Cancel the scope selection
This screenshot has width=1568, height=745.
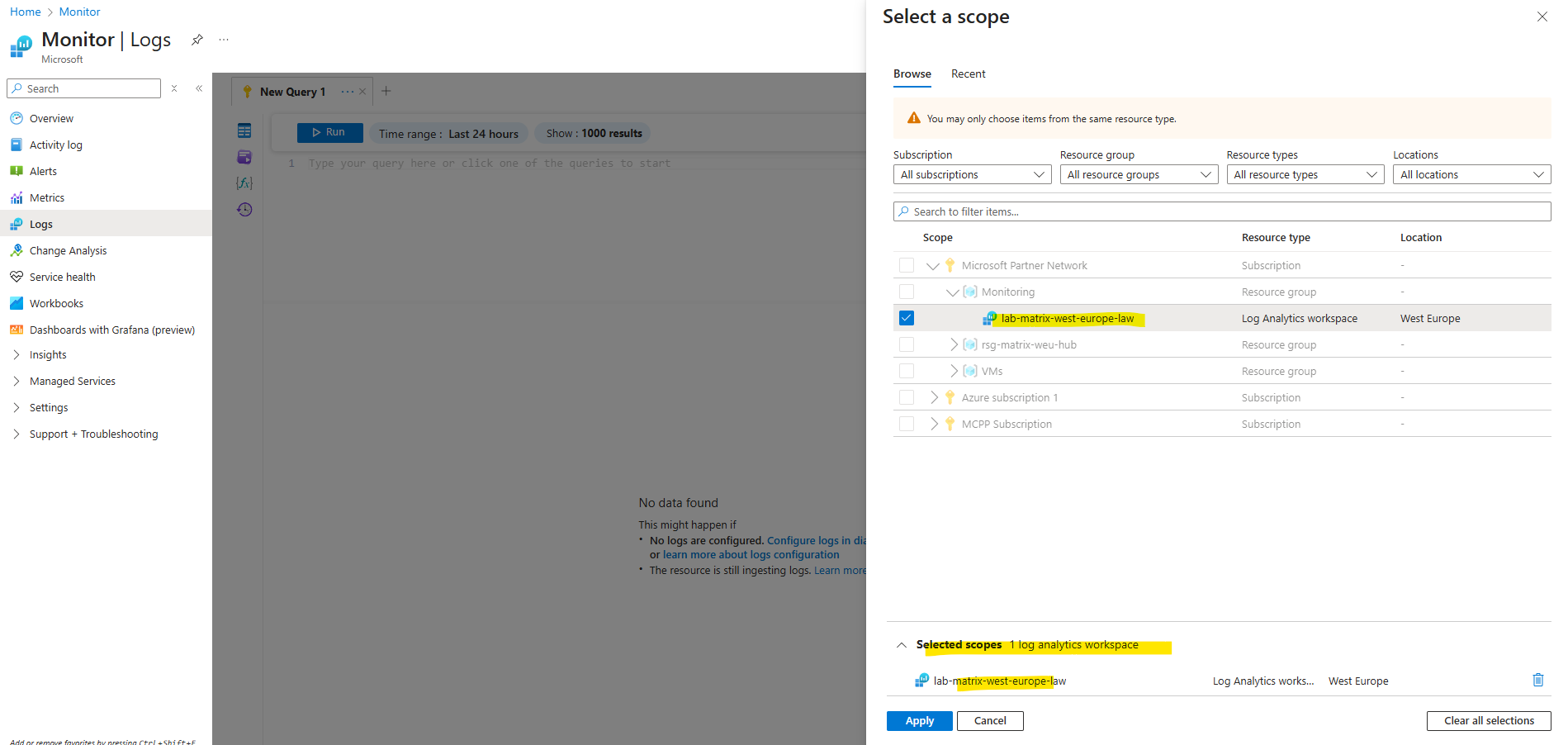(x=990, y=721)
